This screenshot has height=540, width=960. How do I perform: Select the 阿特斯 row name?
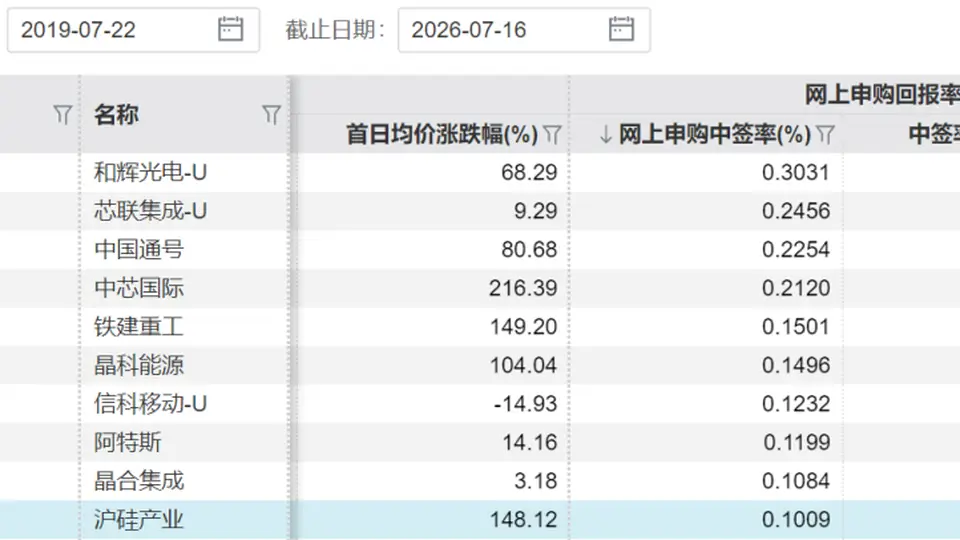[127, 442]
